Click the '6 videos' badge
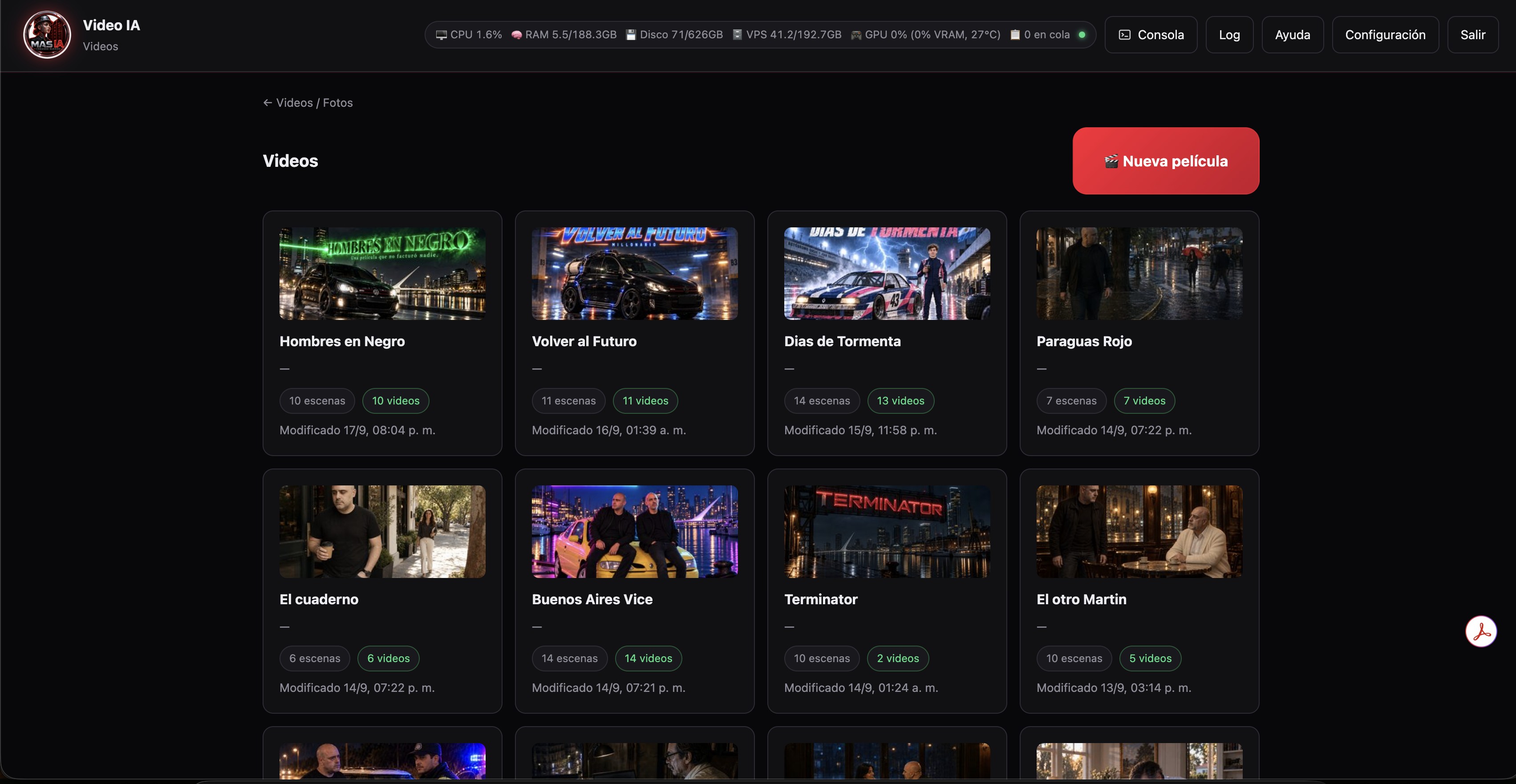 point(389,659)
